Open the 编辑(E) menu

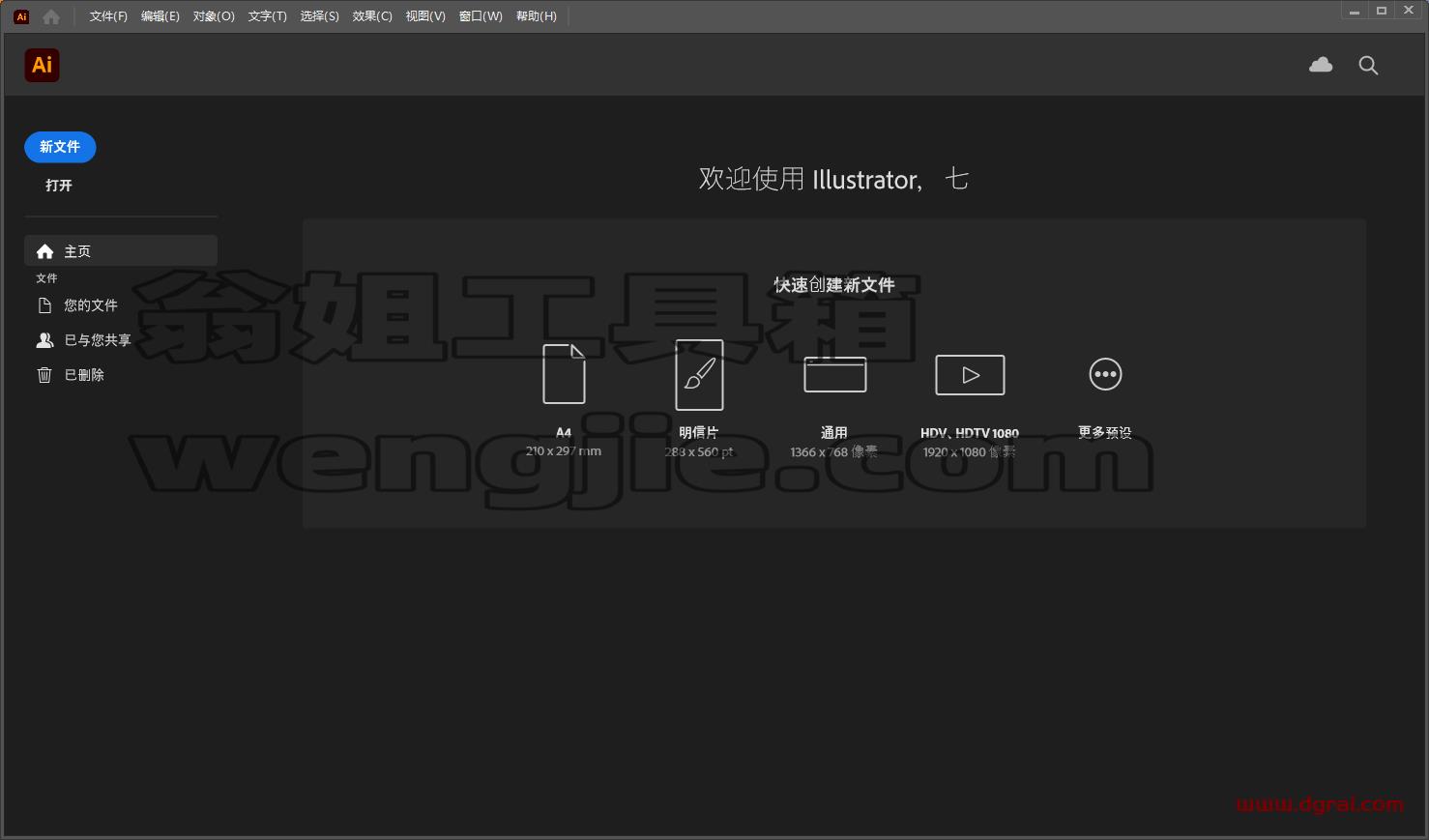click(160, 16)
